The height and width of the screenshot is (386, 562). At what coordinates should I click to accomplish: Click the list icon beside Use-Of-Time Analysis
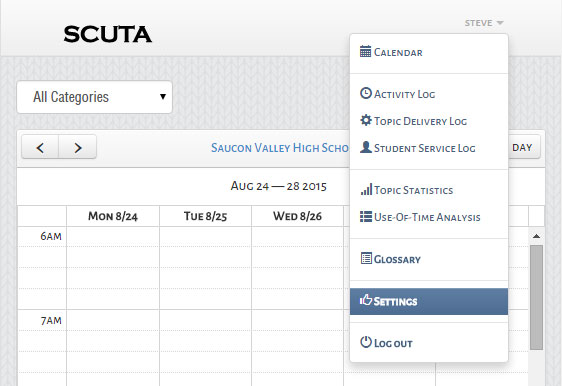(366, 216)
